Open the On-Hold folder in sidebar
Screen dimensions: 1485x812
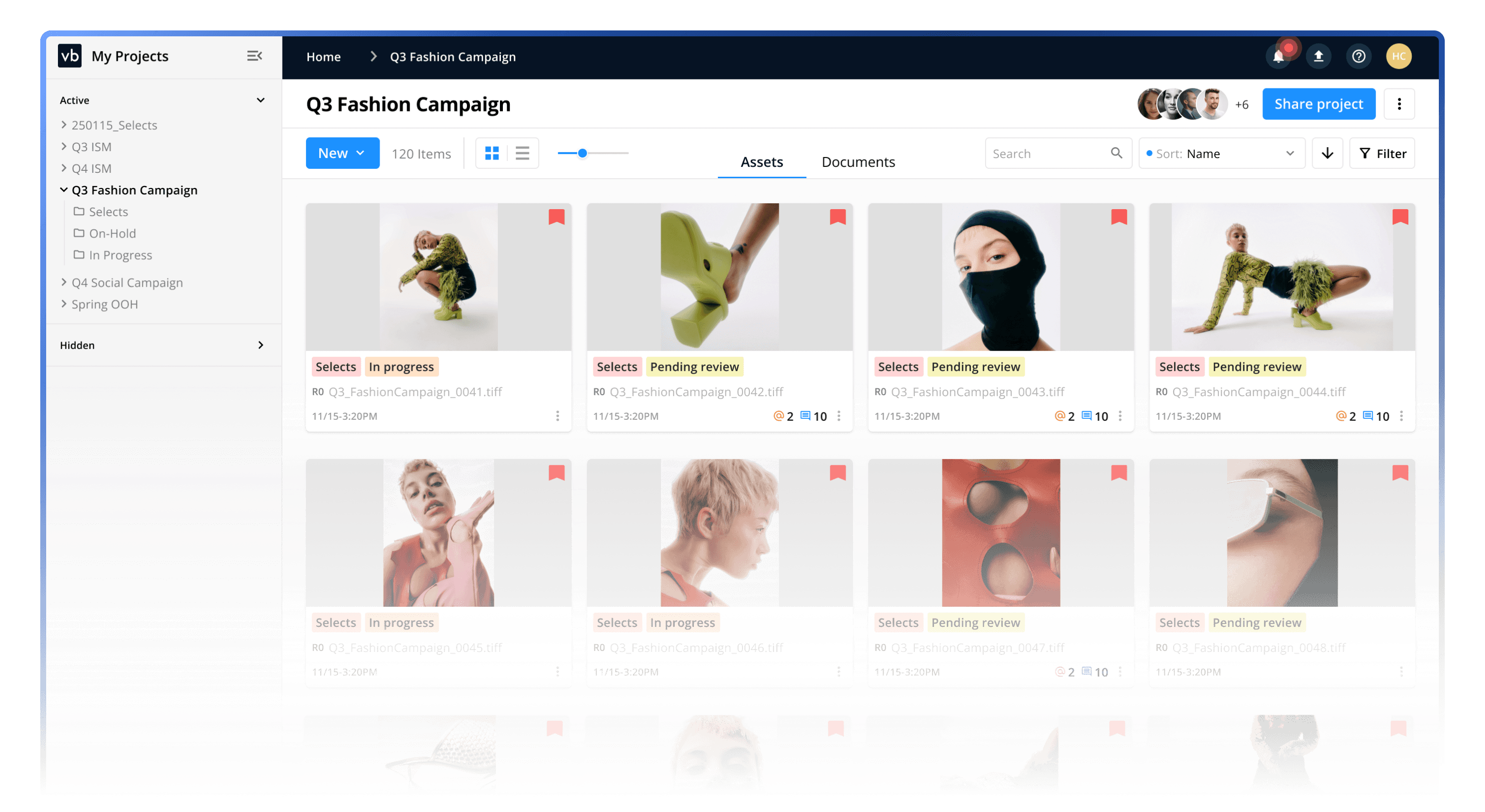(x=112, y=233)
